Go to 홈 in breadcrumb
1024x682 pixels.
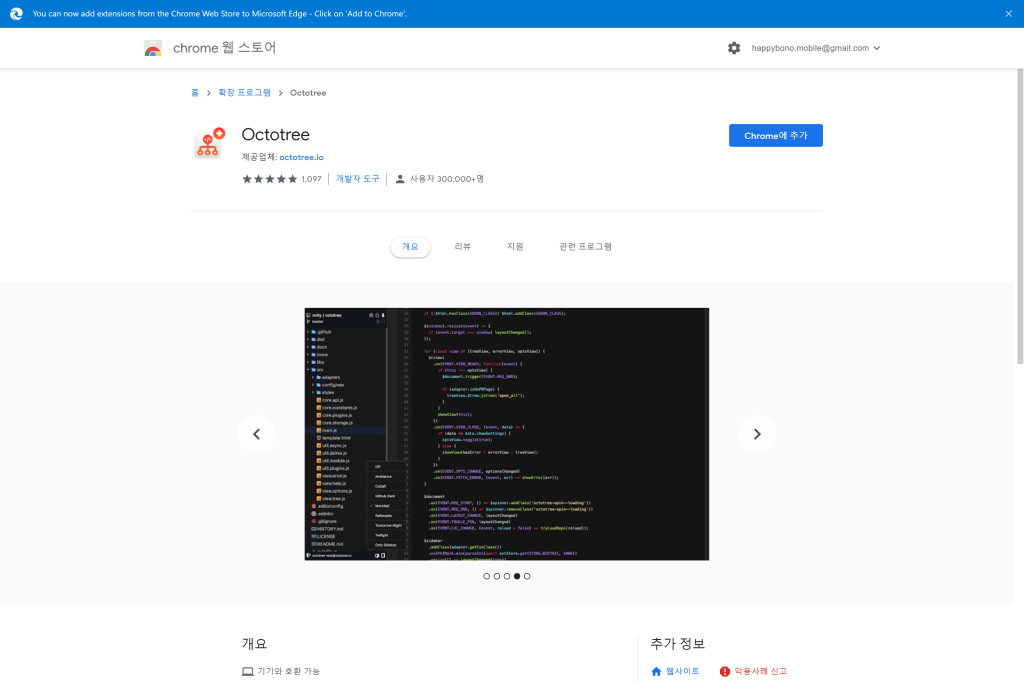coord(195,93)
